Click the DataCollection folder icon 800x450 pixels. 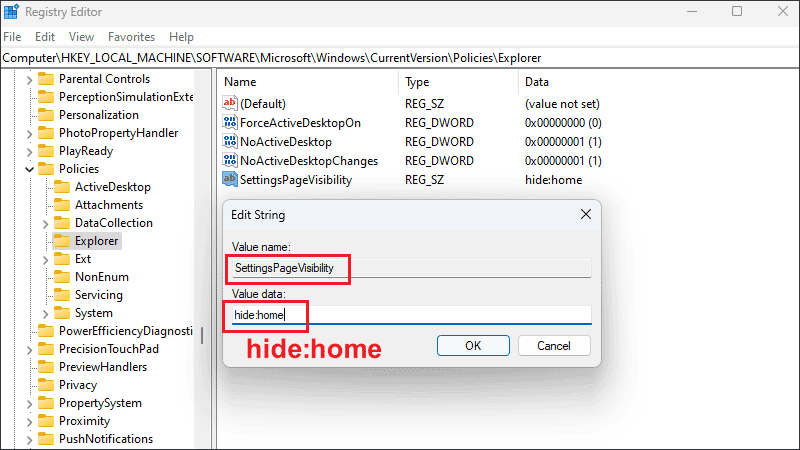pyautogui.click(x=62, y=222)
